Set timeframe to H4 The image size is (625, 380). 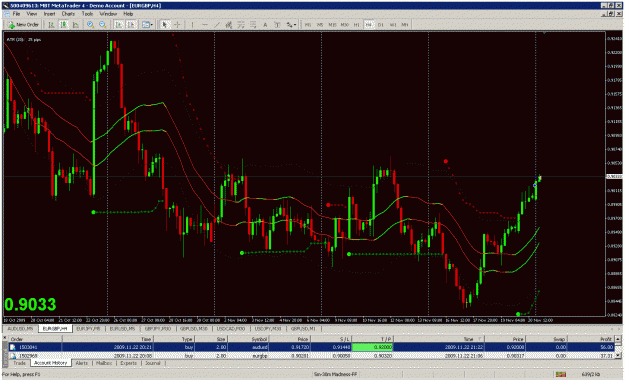click(x=369, y=25)
